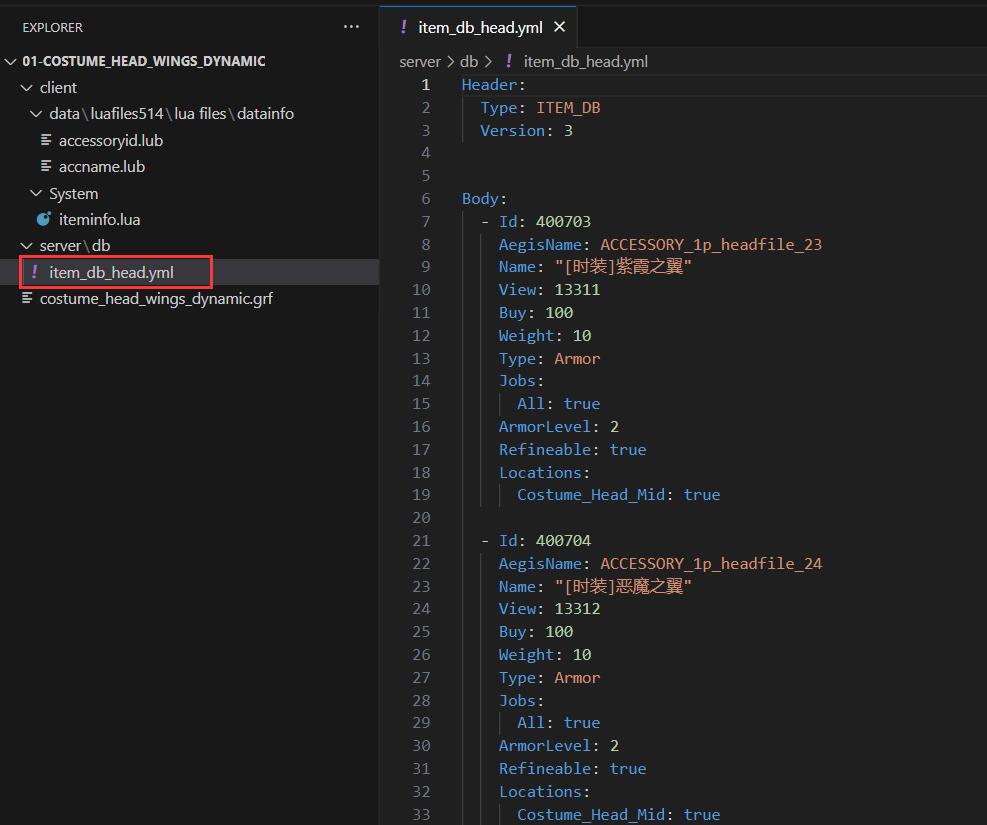Click the YAML icon in breadcrumb bar
Screen dimensions: 987x825
(508, 61)
